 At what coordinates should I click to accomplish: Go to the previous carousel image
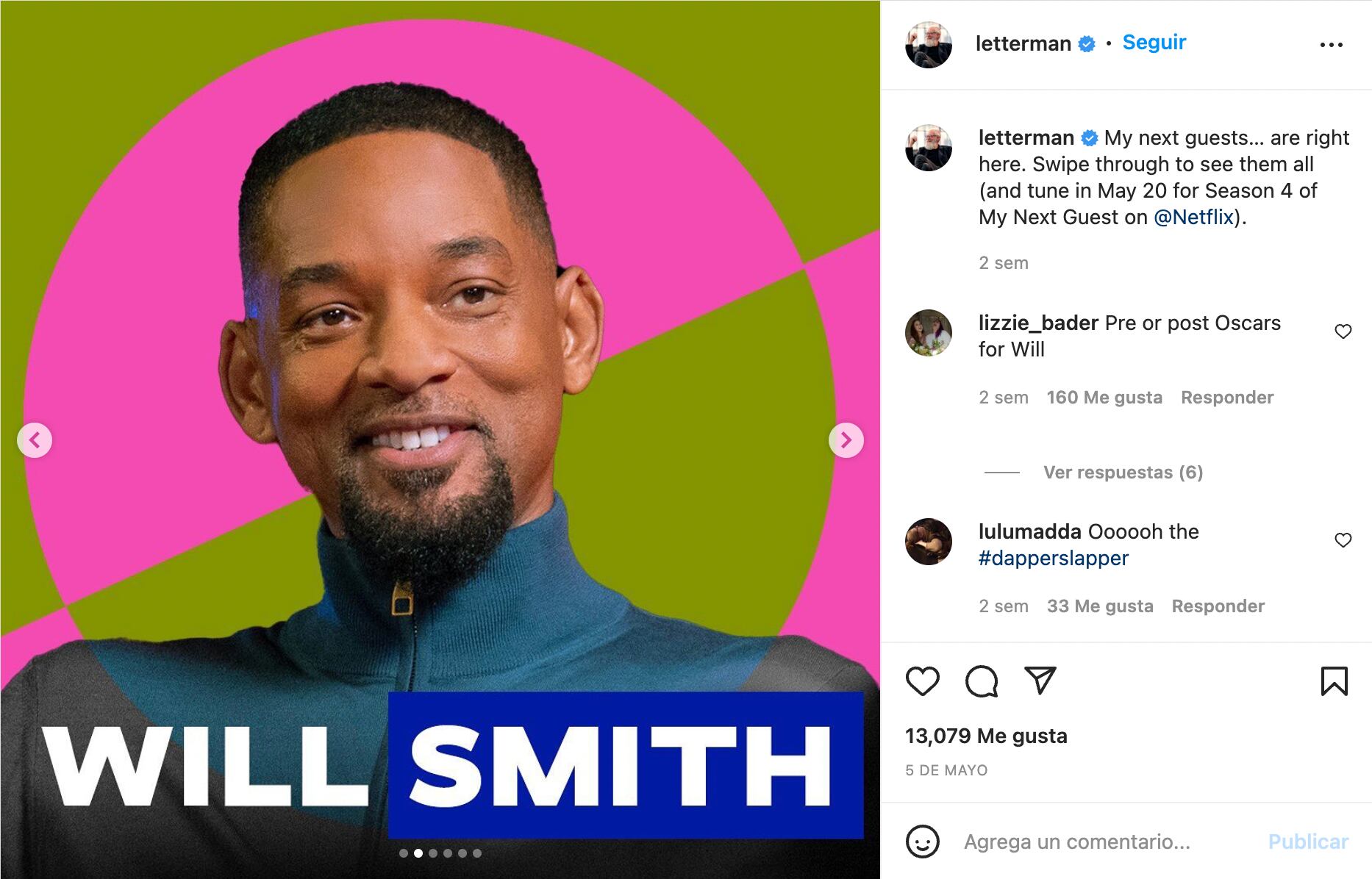tap(35, 440)
